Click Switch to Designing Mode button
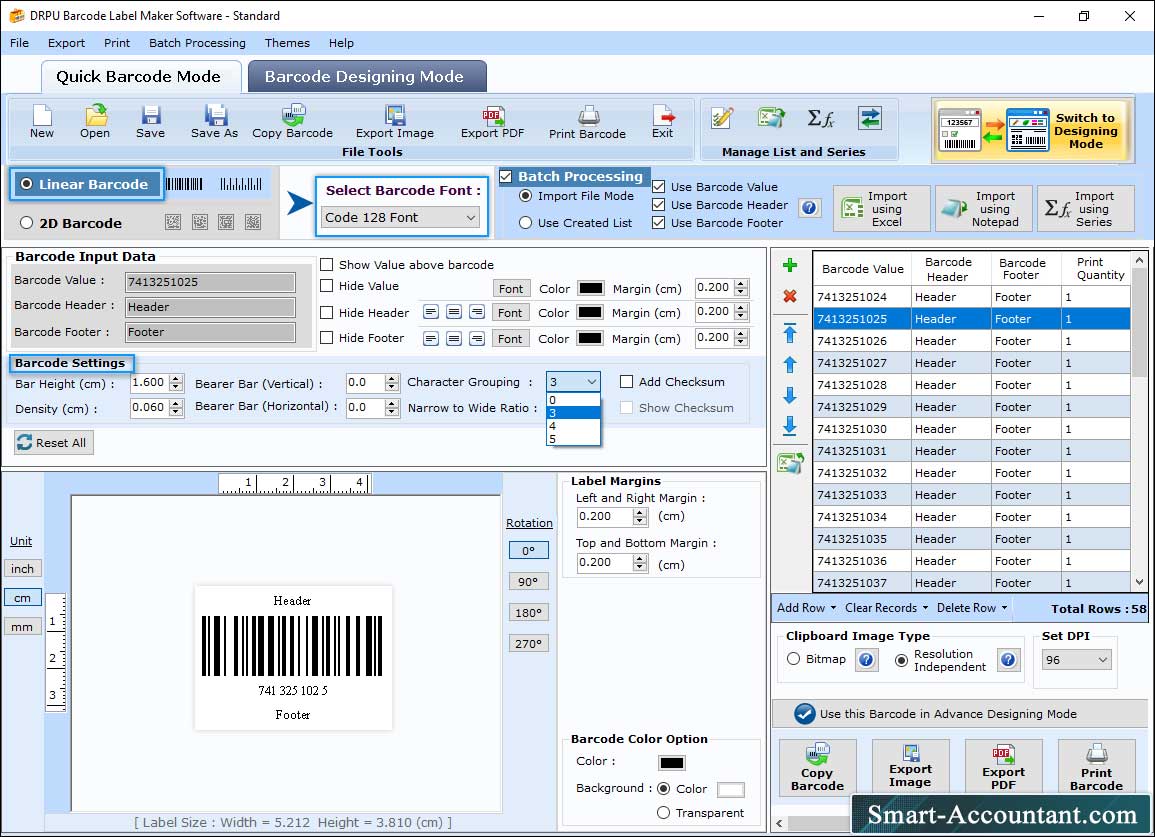This screenshot has height=837, width=1155. click(1031, 130)
